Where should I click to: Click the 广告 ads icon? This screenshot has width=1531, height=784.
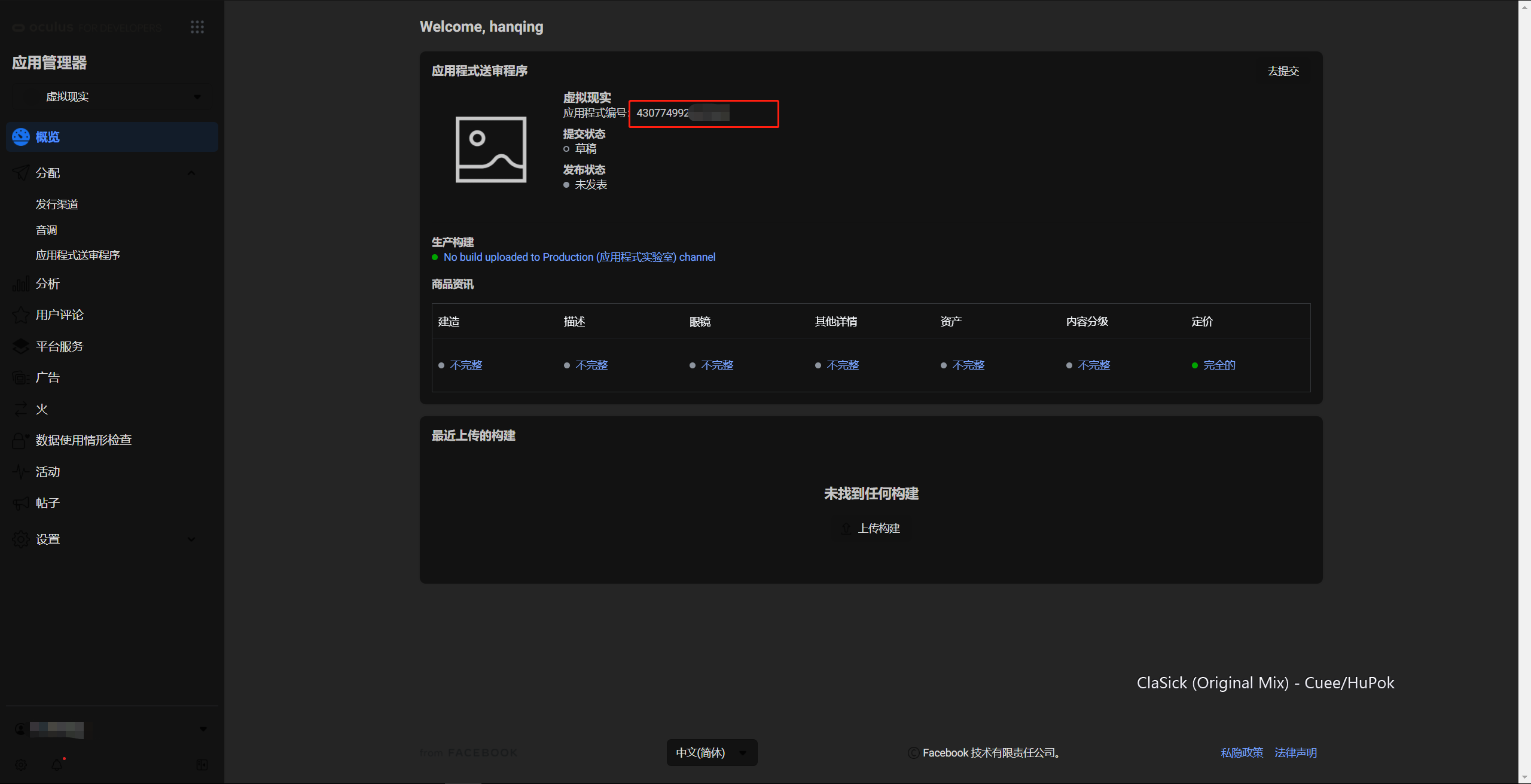21,378
